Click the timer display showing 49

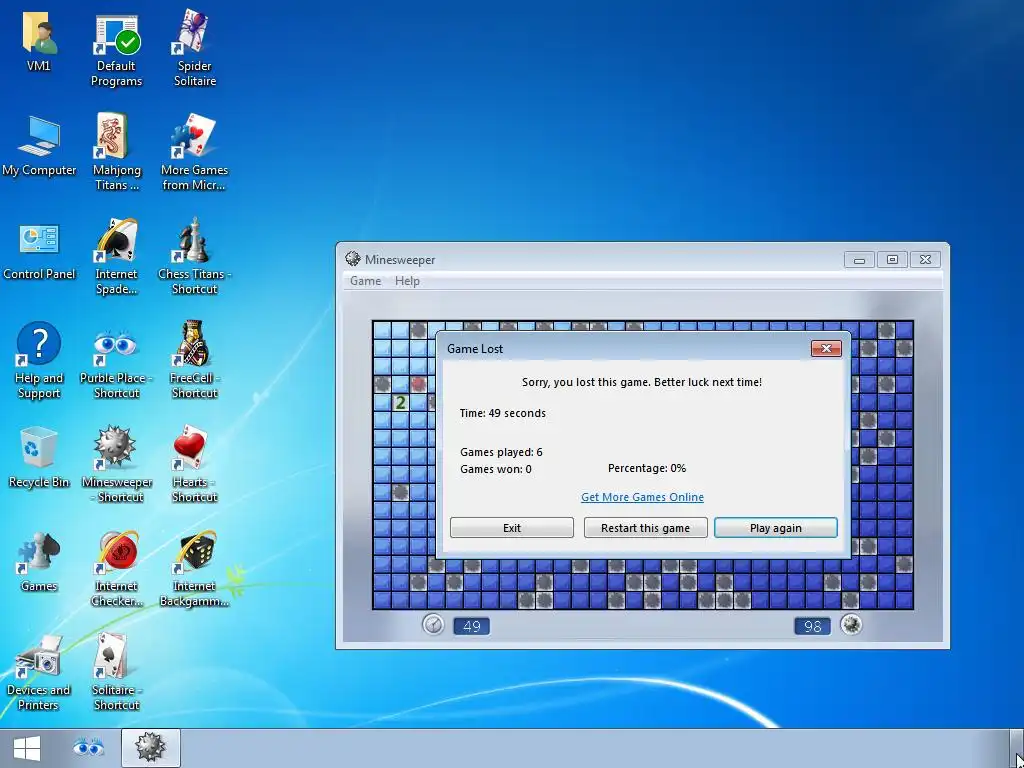coord(472,626)
